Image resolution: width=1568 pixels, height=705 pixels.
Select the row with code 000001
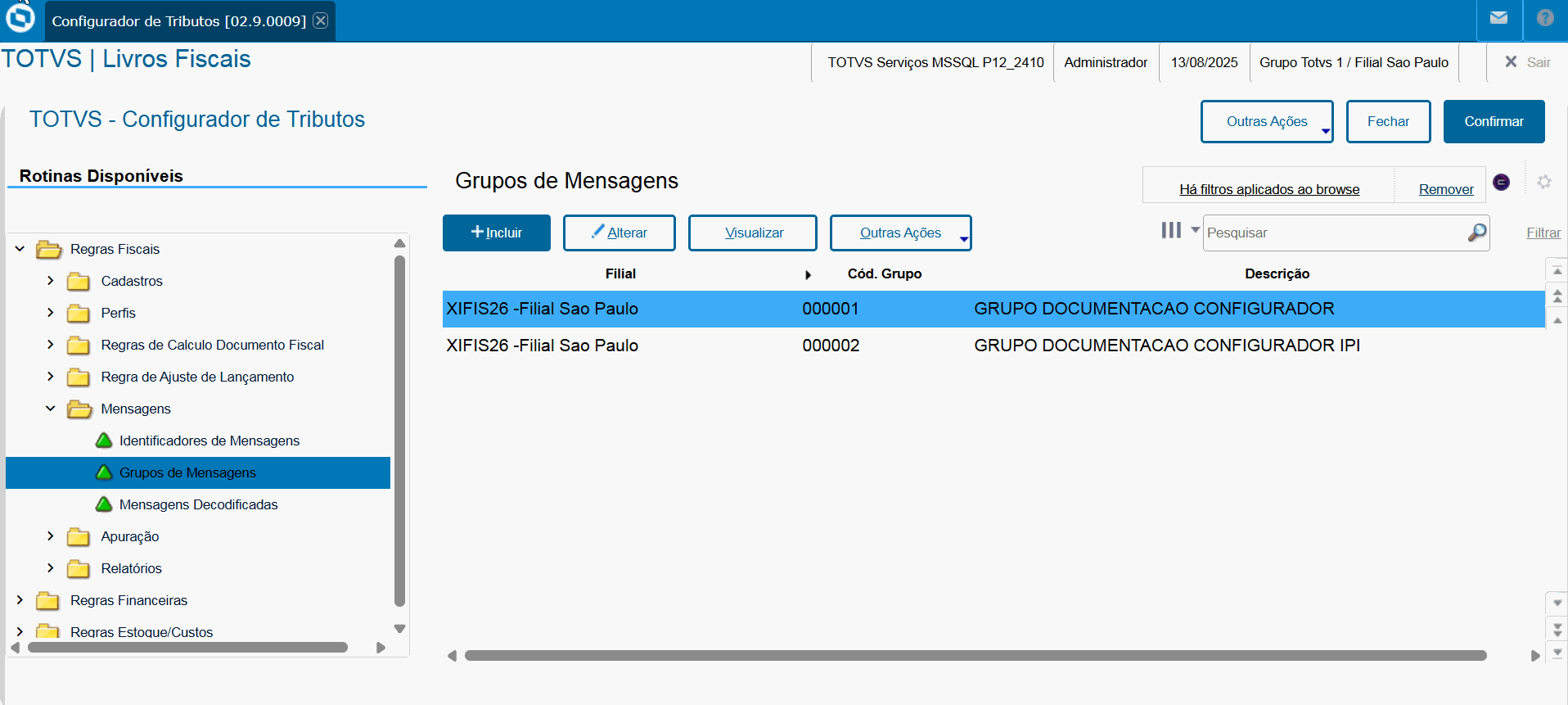tap(994, 309)
